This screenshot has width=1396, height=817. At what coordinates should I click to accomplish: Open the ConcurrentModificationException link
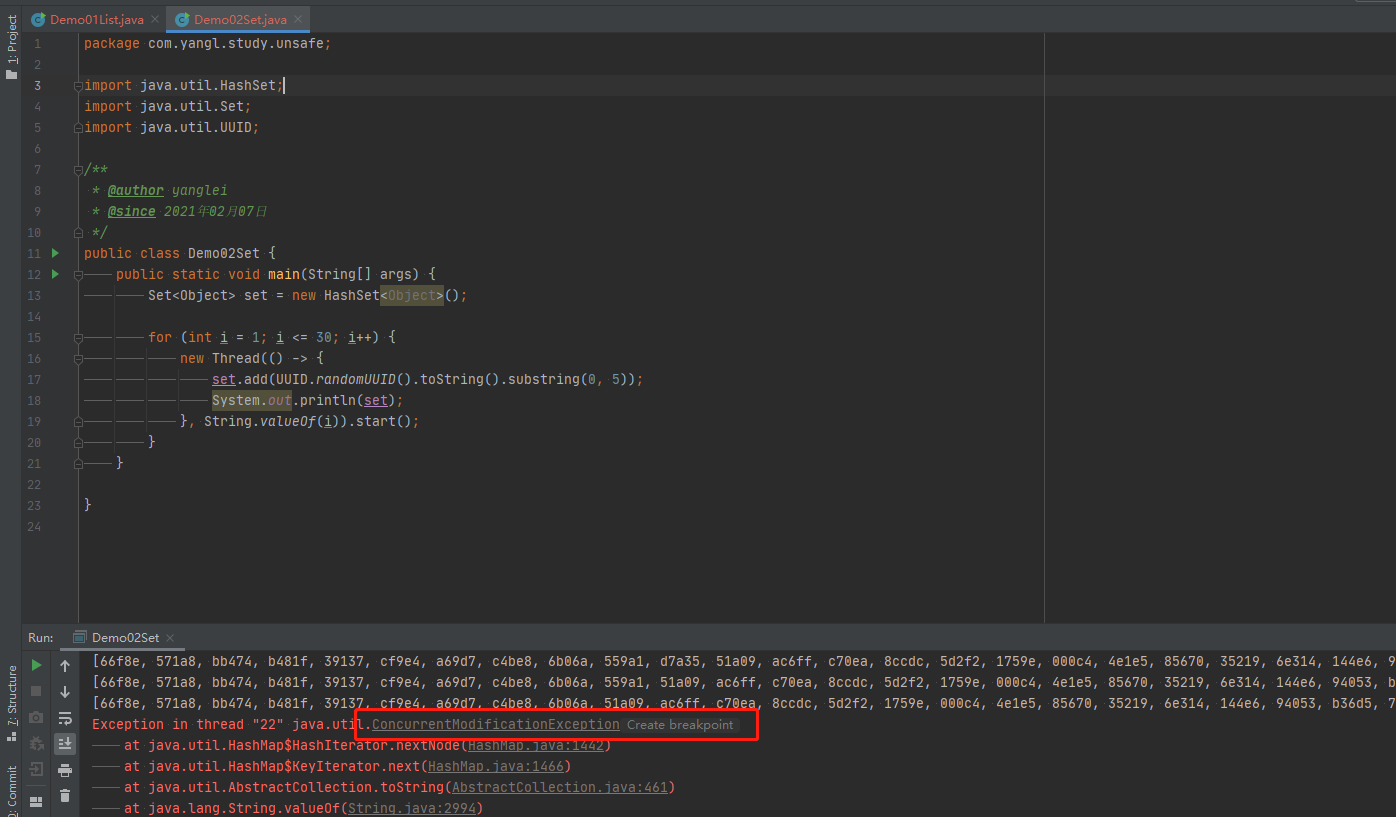(495, 724)
